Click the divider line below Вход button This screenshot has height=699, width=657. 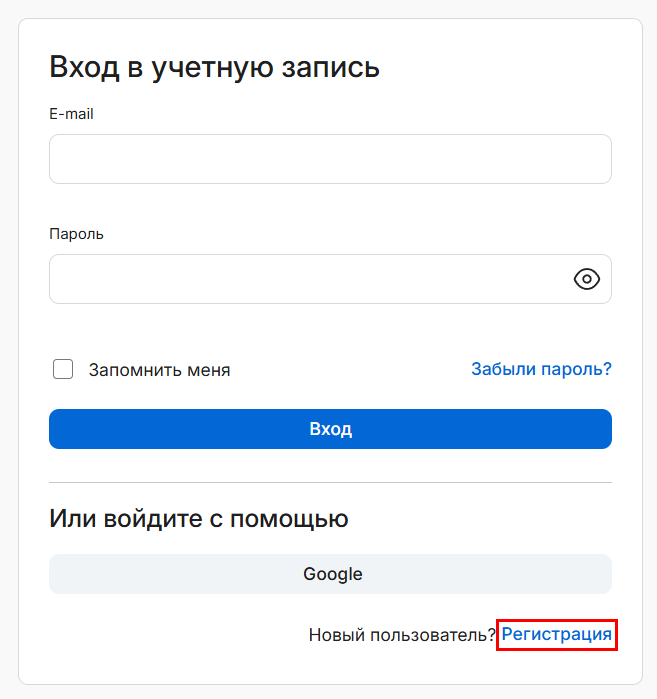[x=330, y=483]
